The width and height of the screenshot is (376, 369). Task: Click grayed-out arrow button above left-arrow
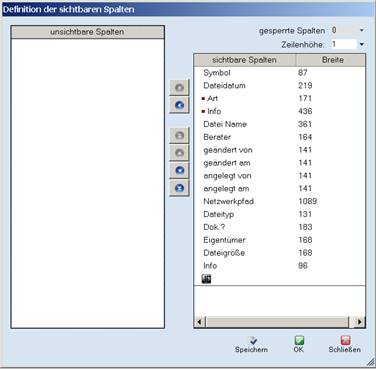(x=179, y=88)
